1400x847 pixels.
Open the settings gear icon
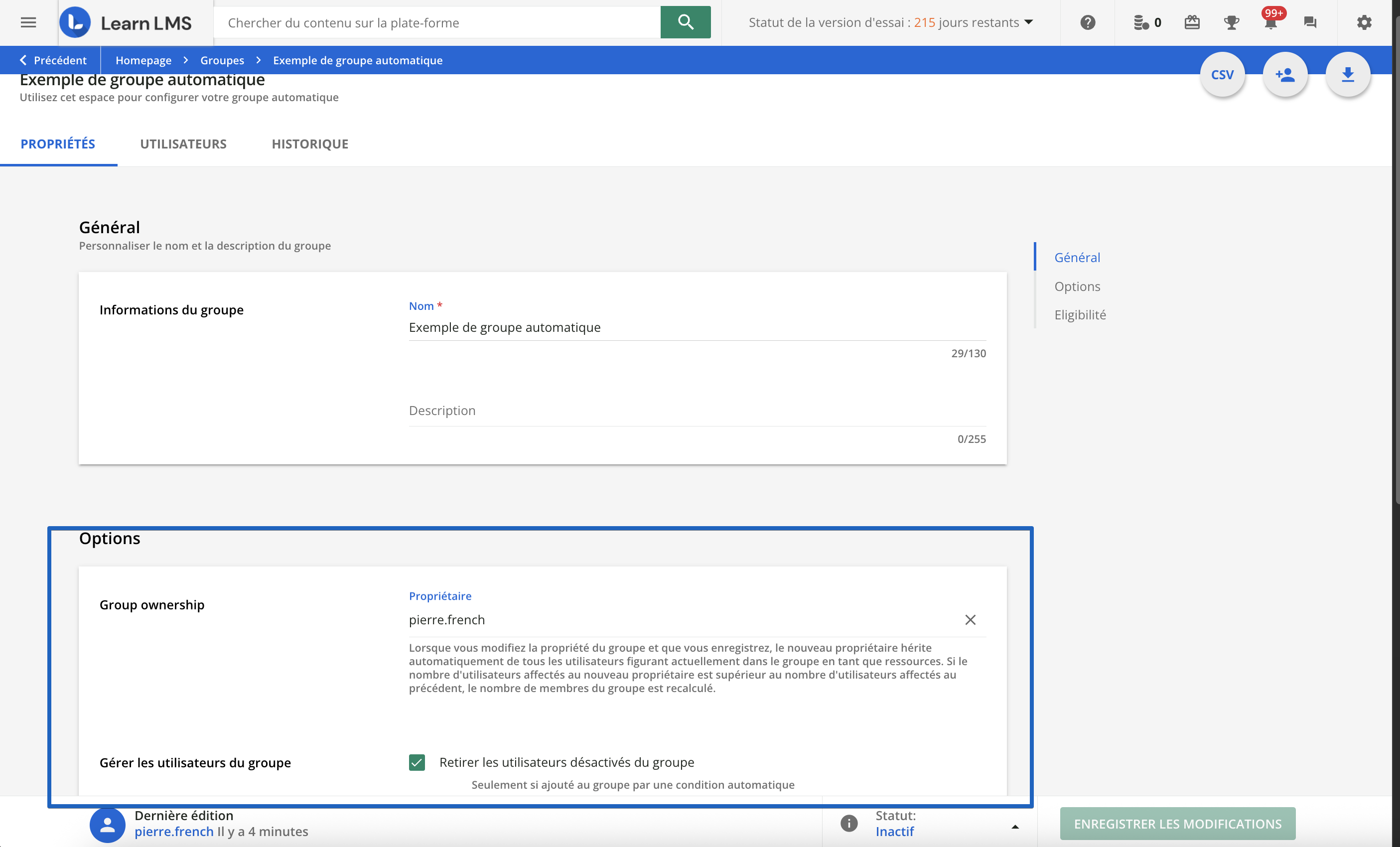[x=1364, y=23]
